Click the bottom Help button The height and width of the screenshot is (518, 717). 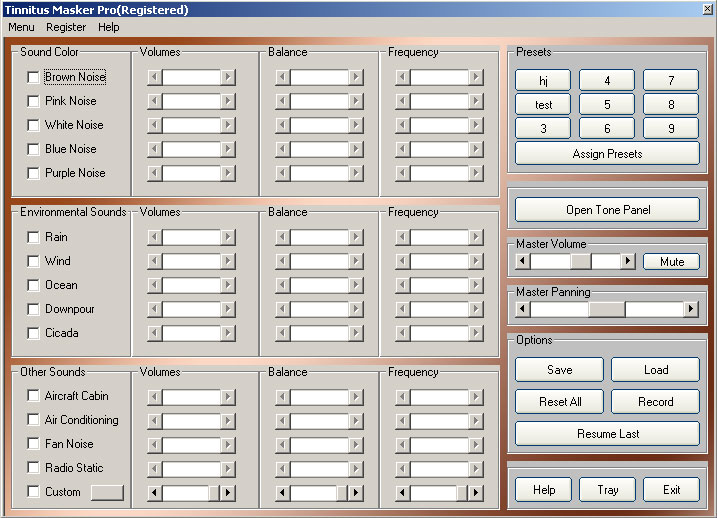[x=543, y=490]
